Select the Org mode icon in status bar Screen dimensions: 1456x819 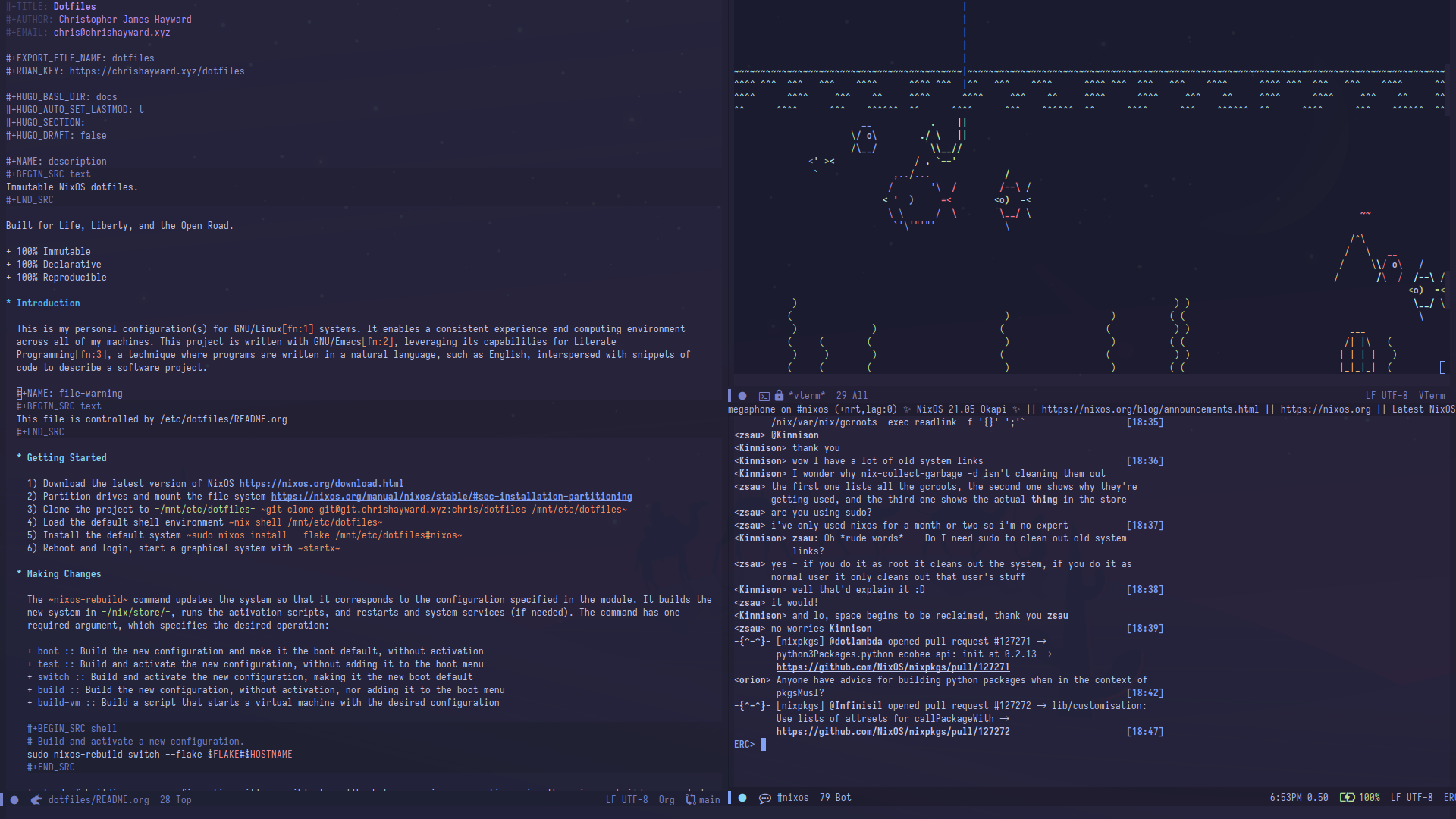(666, 799)
